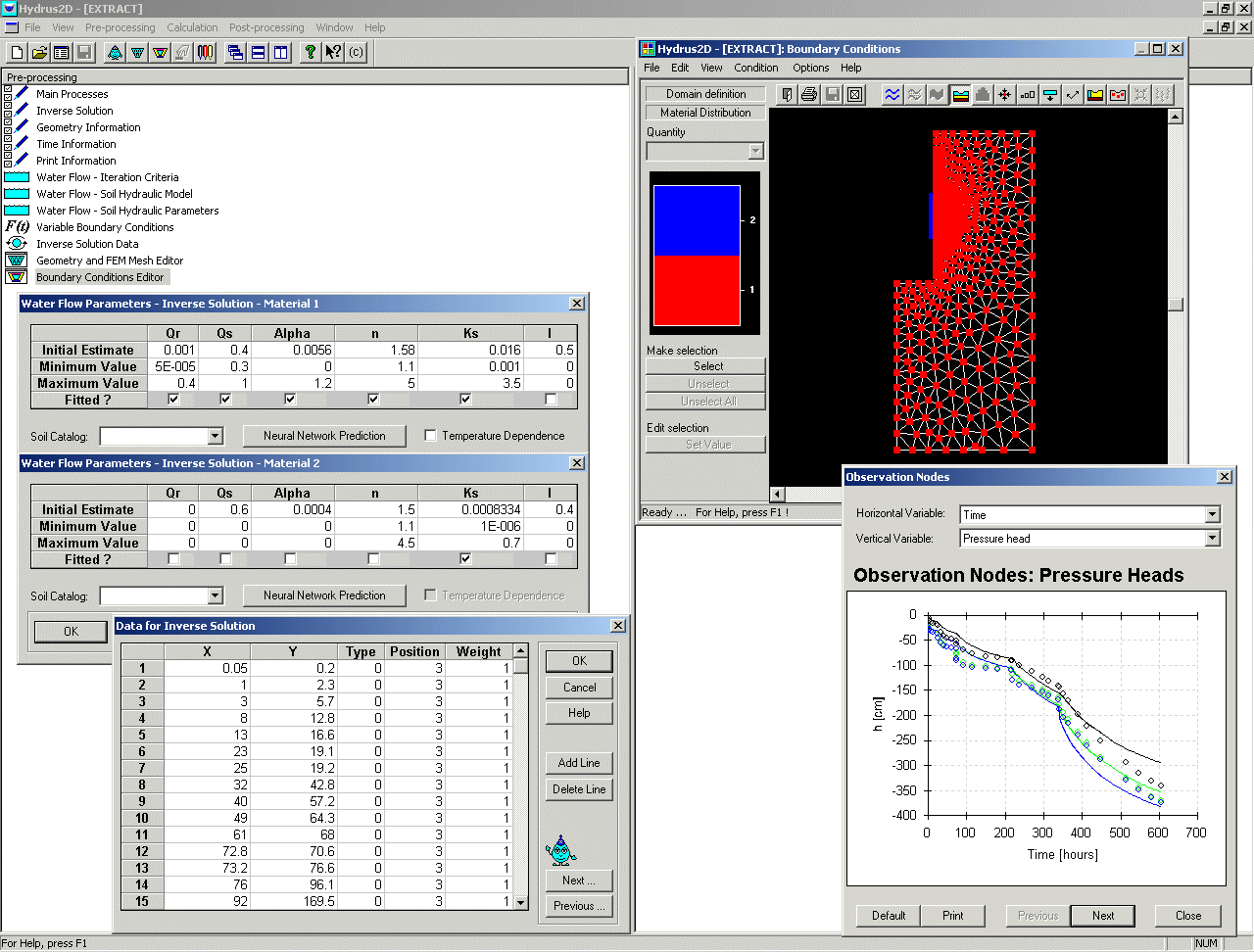Click the arrow-question context help icon
This screenshot has width=1254, height=952.
pos(333,53)
